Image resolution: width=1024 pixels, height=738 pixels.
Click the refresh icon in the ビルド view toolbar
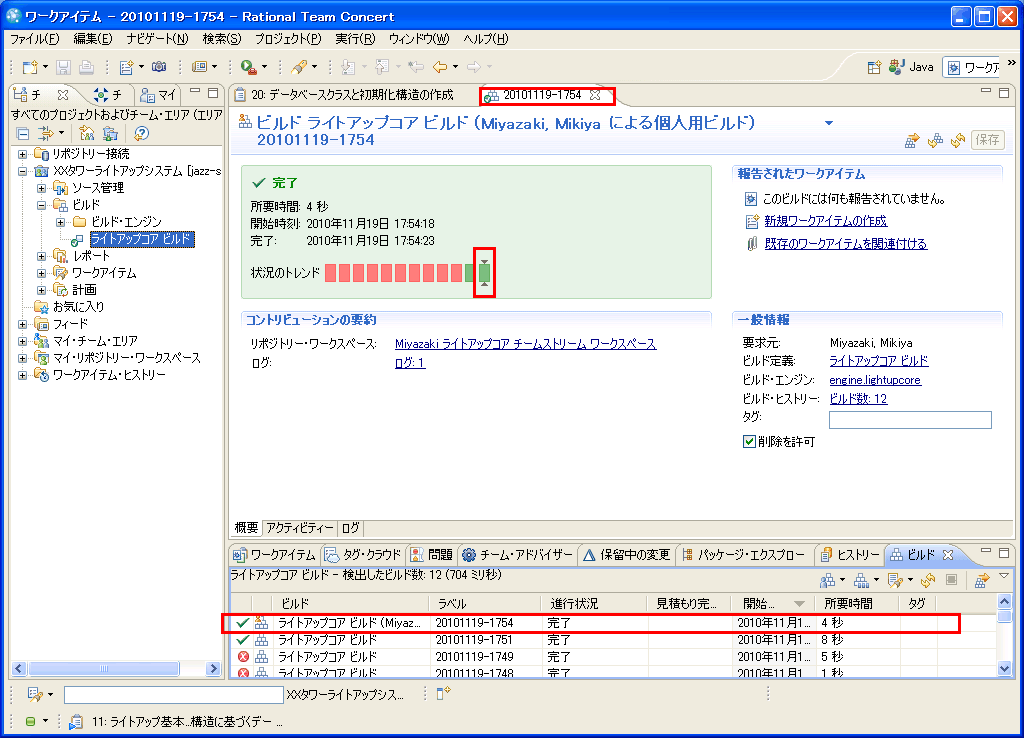coord(927,580)
